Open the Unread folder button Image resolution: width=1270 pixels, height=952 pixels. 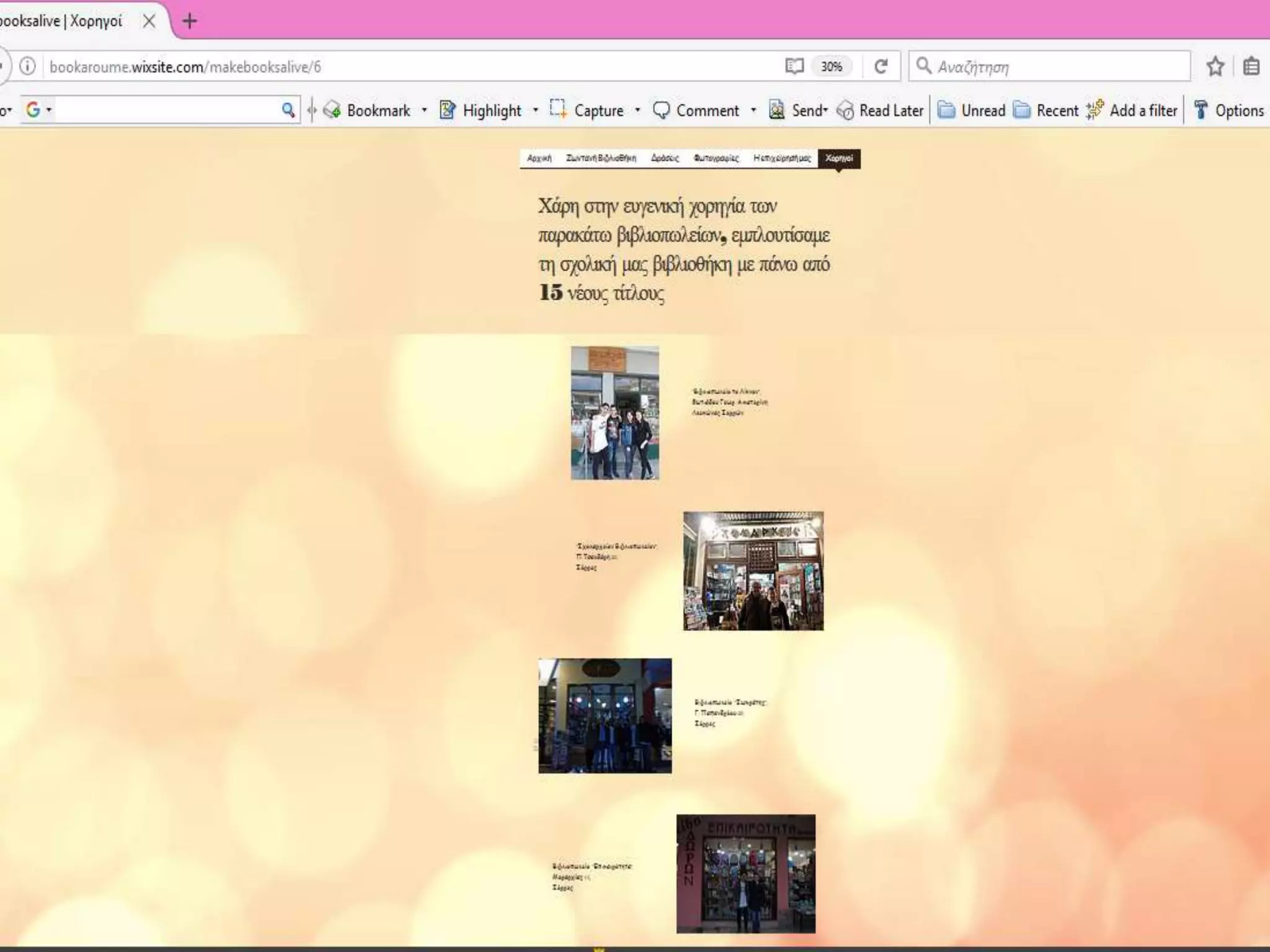[972, 110]
